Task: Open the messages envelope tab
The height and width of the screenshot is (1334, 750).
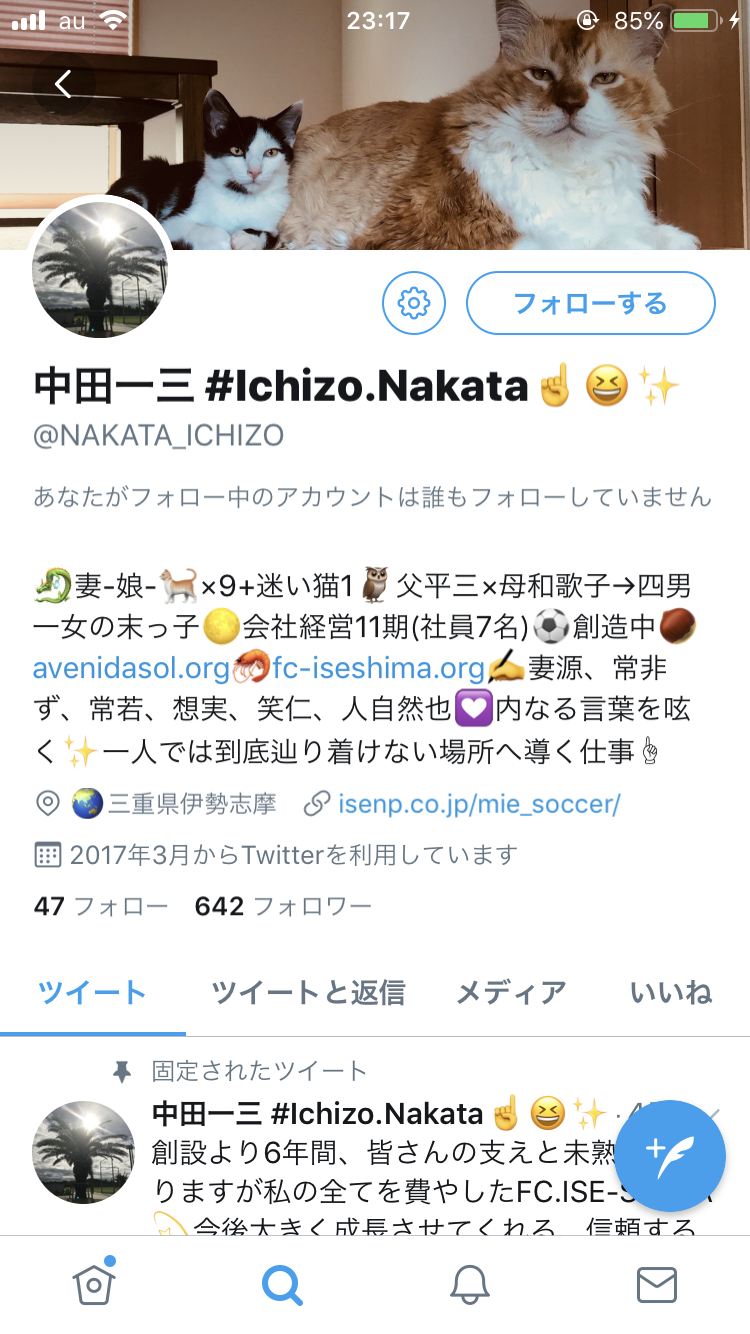Action: pos(657,1285)
